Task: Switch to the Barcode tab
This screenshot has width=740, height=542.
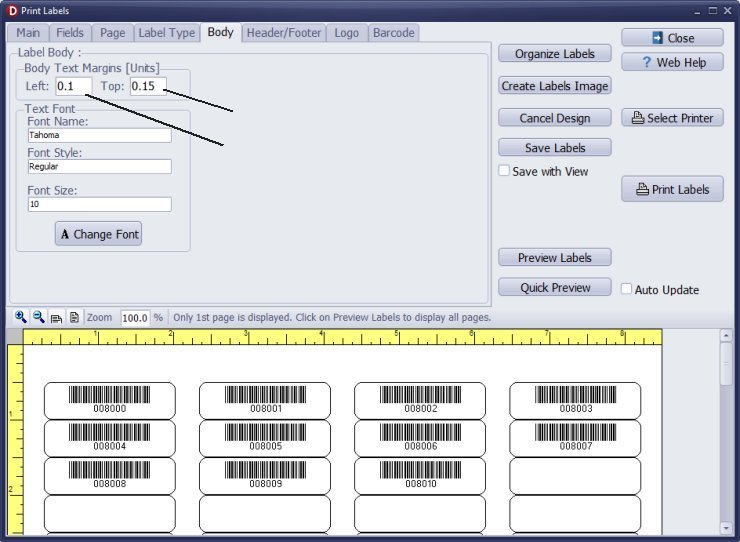Action: point(393,33)
